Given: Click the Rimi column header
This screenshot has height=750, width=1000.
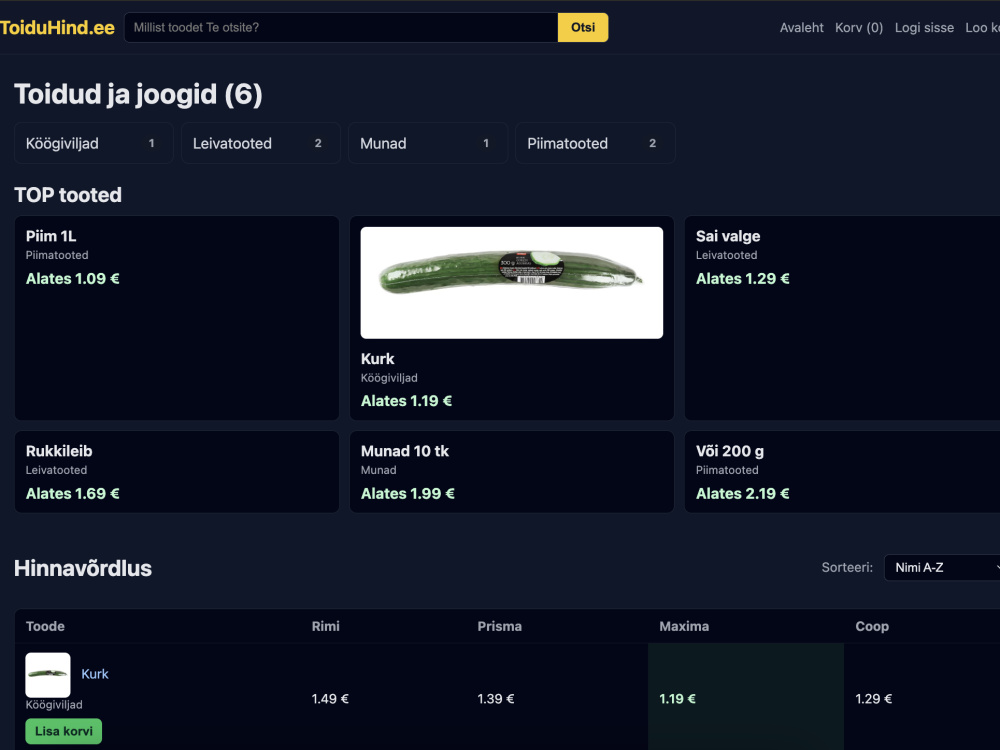Looking at the screenshot, I should coord(325,626).
